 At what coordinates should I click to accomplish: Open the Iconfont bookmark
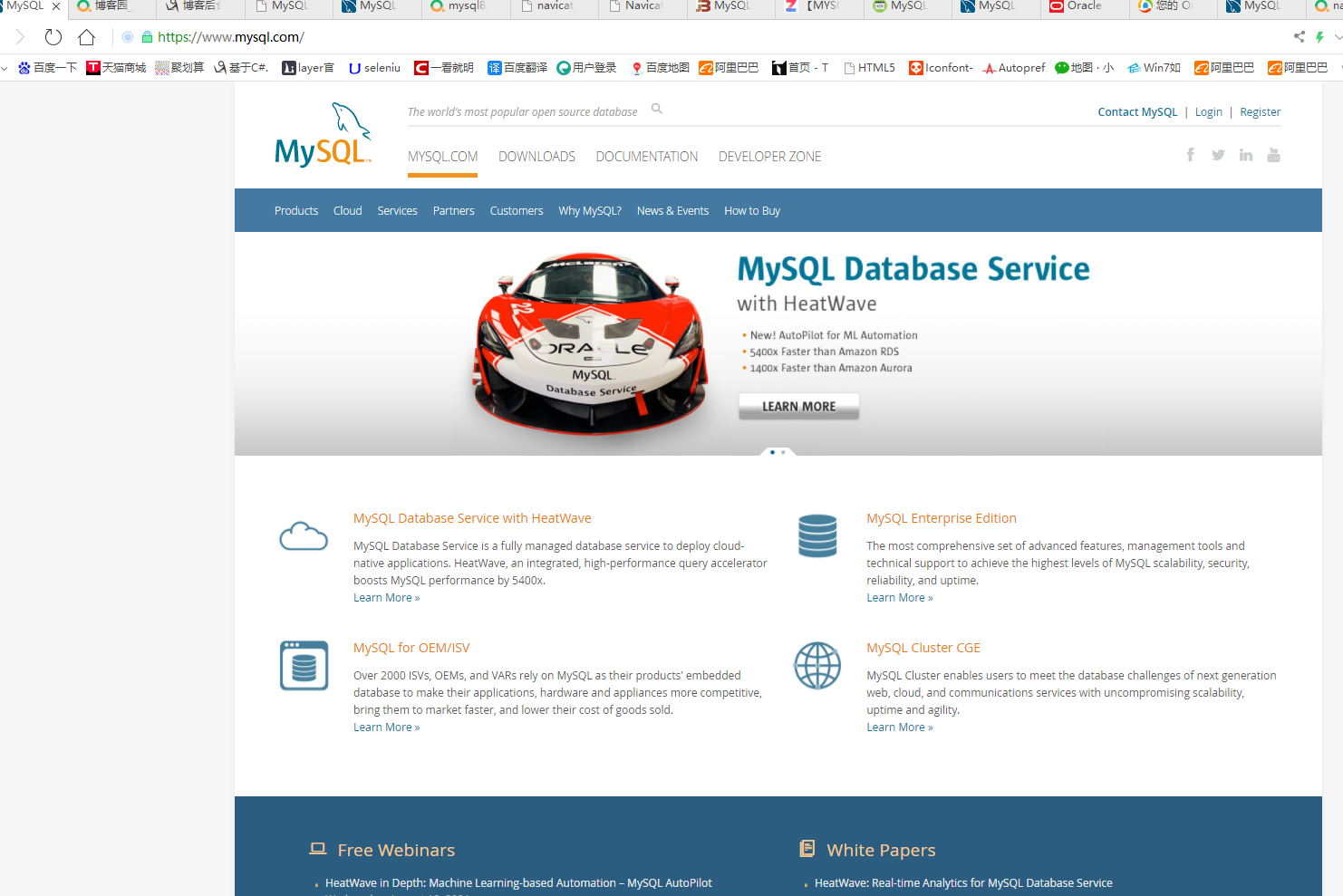coord(941,68)
